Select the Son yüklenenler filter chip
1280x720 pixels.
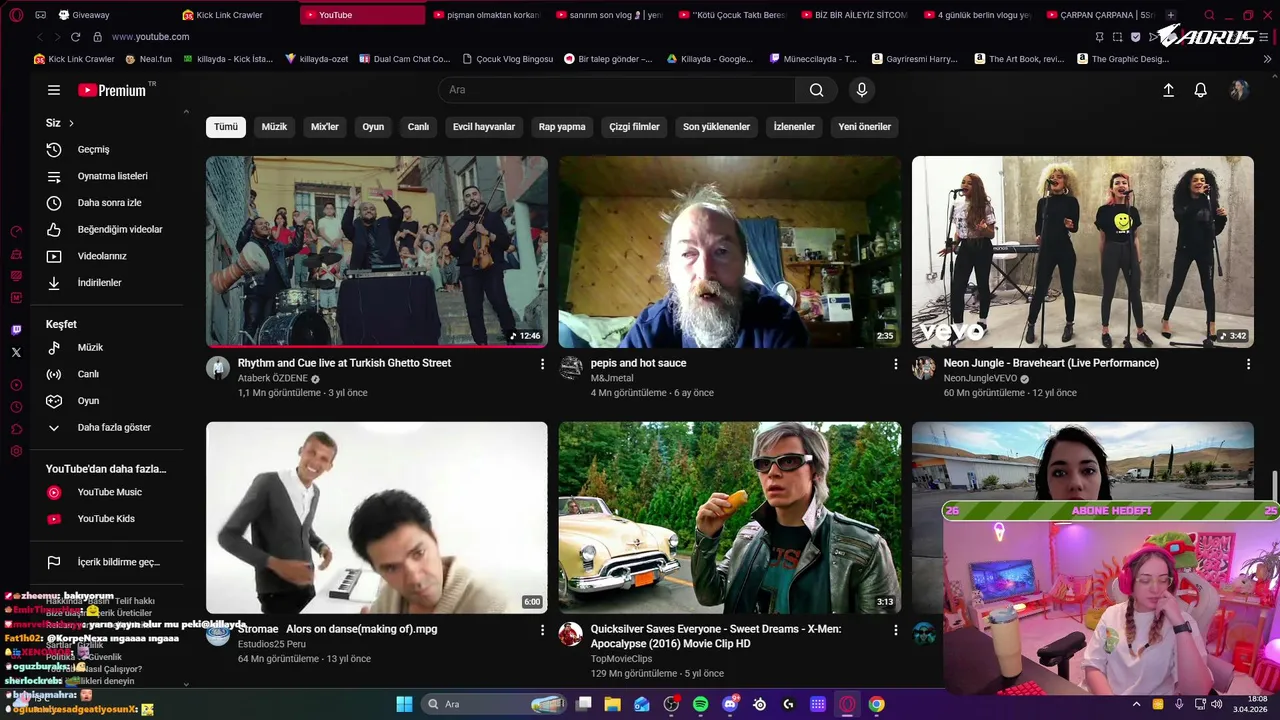(716, 127)
